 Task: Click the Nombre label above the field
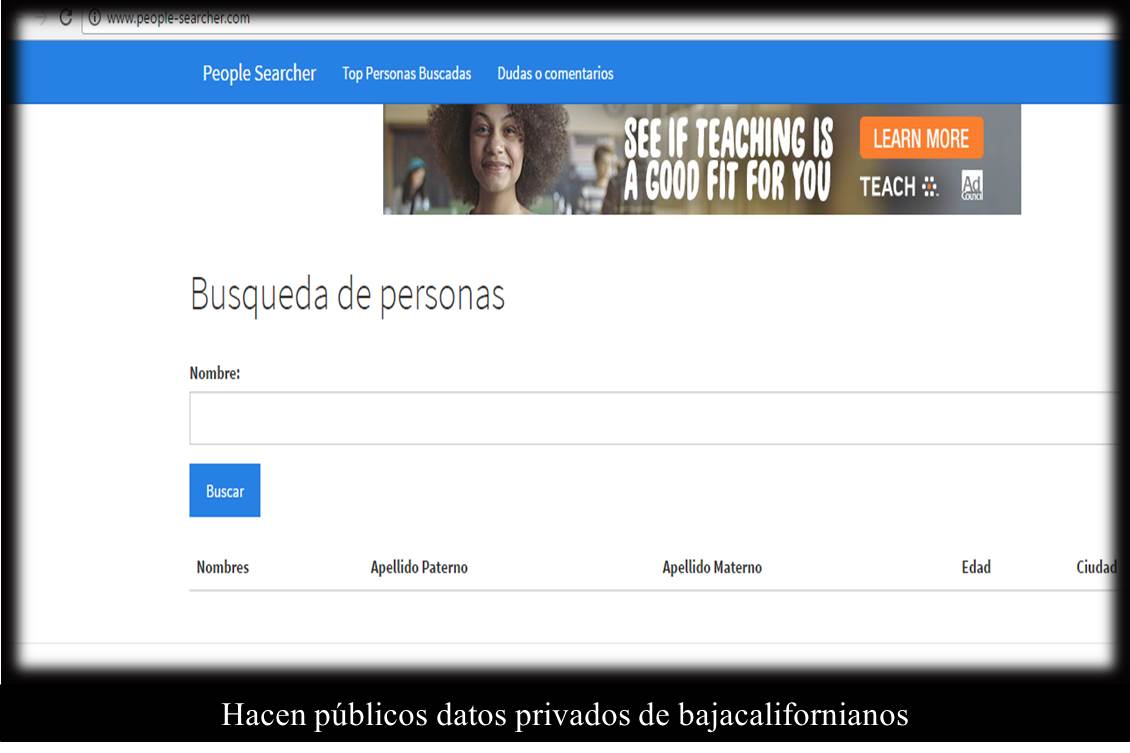[215, 373]
